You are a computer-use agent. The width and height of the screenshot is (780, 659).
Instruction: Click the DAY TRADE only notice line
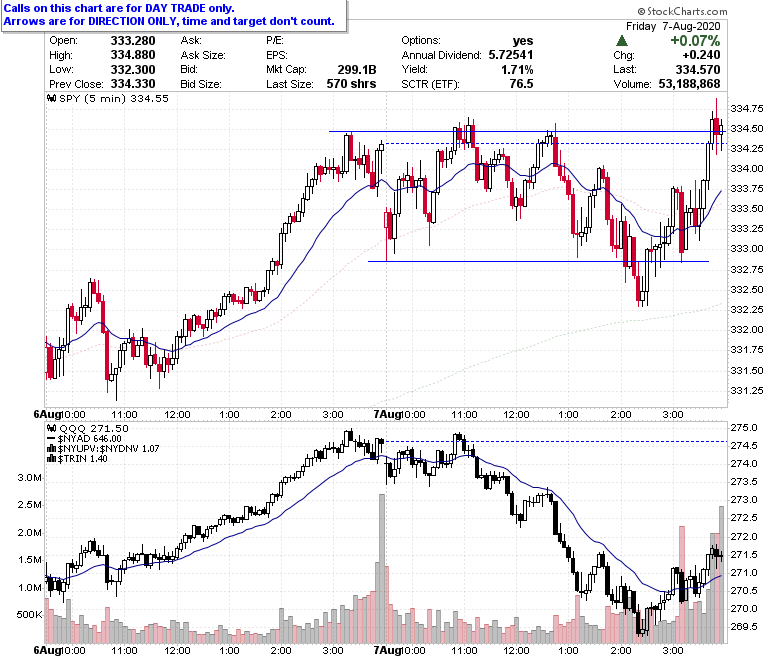click(x=119, y=8)
